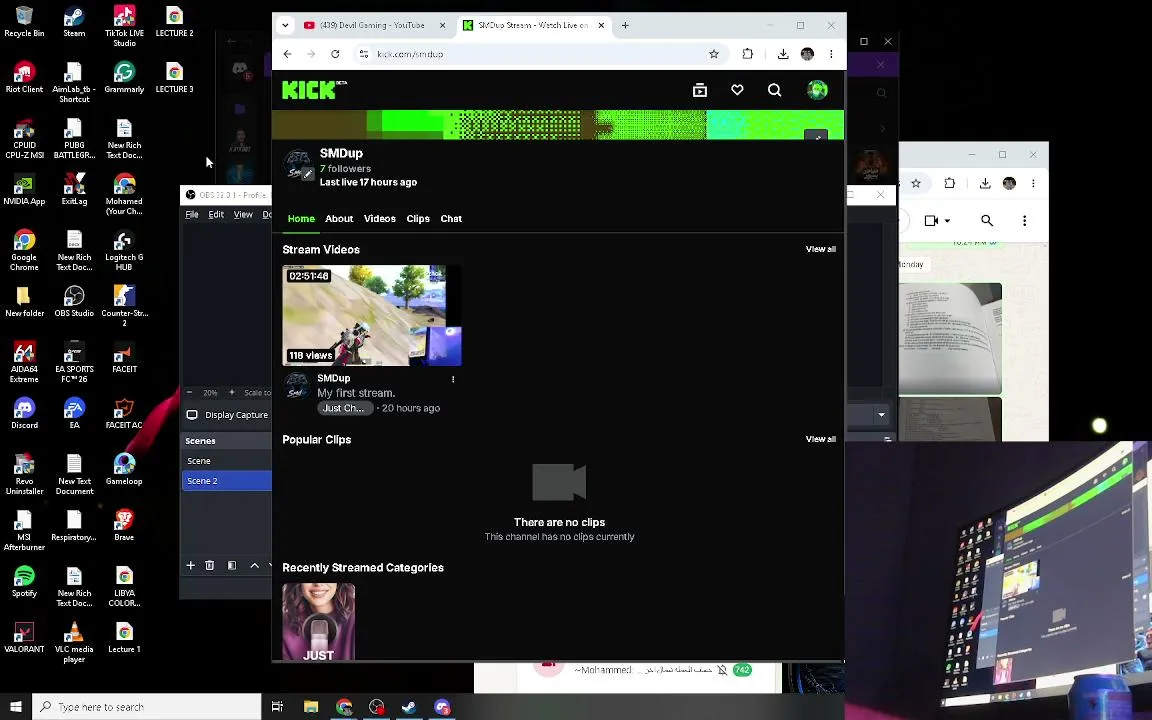This screenshot has height=720, width=1152.
Task: View all Popular Clips
Action: click(821, 439)
